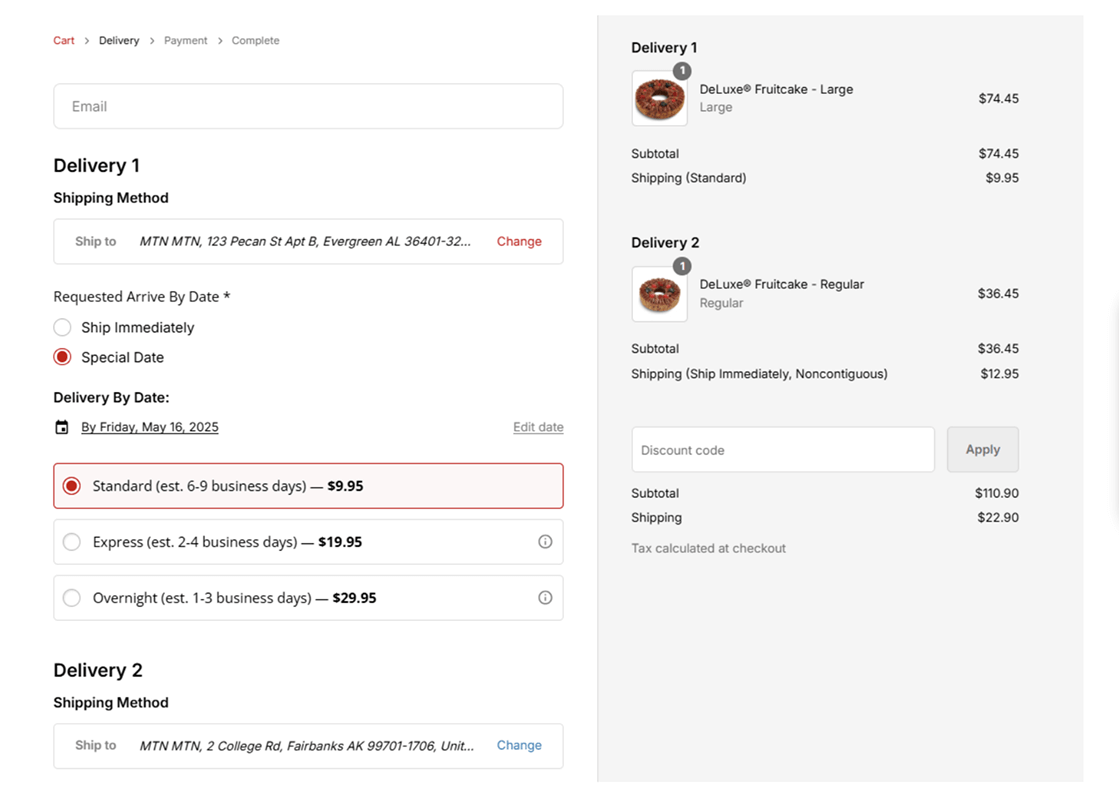Choose Overnight shipping at $29.95
This screenshot has width=1119, height=808.
tap(308, 597)
